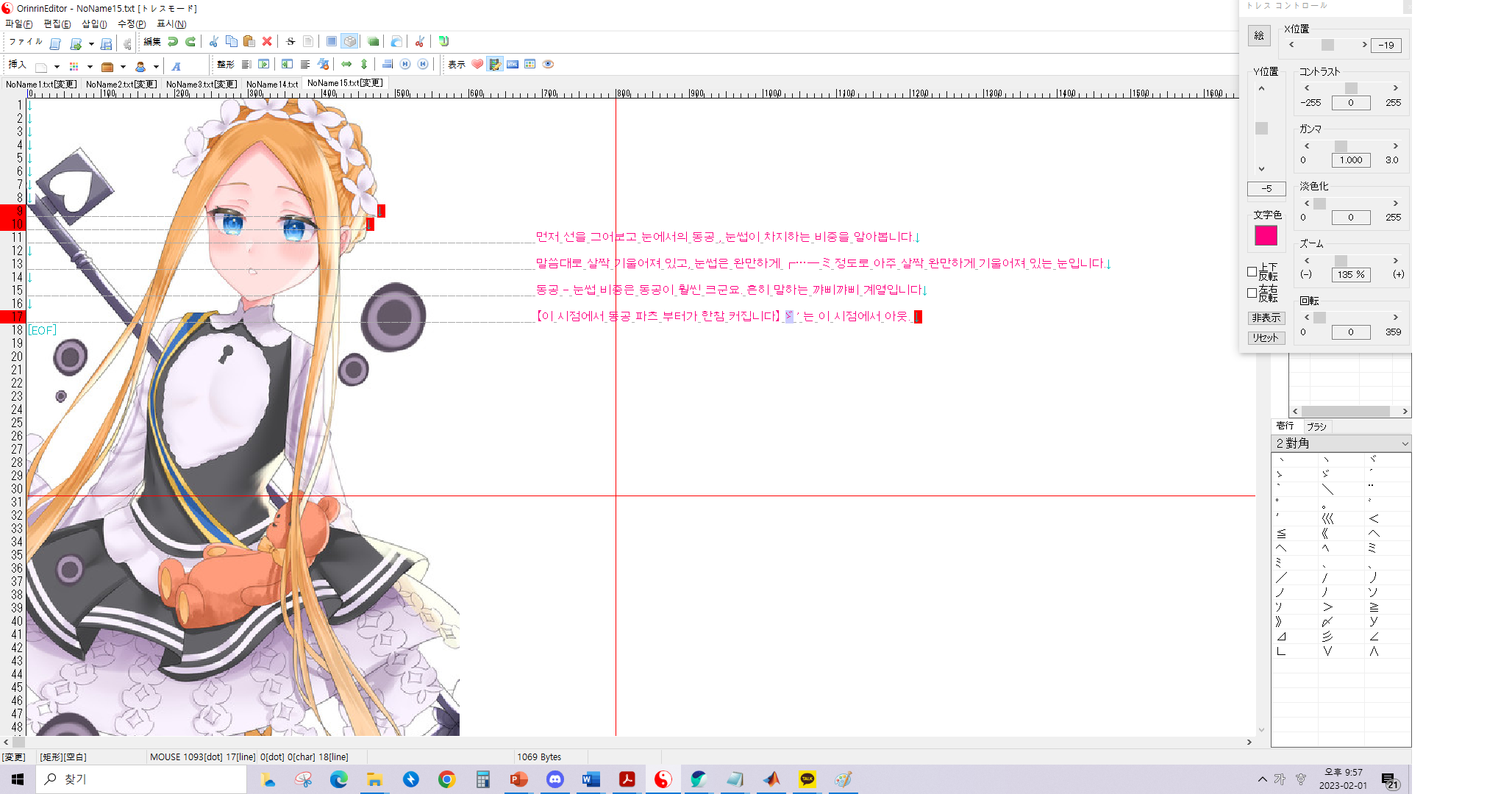This screenshot has width=1512, height=794.
Task: Click the paste clipboard icon
Action: tap(249, 42)
